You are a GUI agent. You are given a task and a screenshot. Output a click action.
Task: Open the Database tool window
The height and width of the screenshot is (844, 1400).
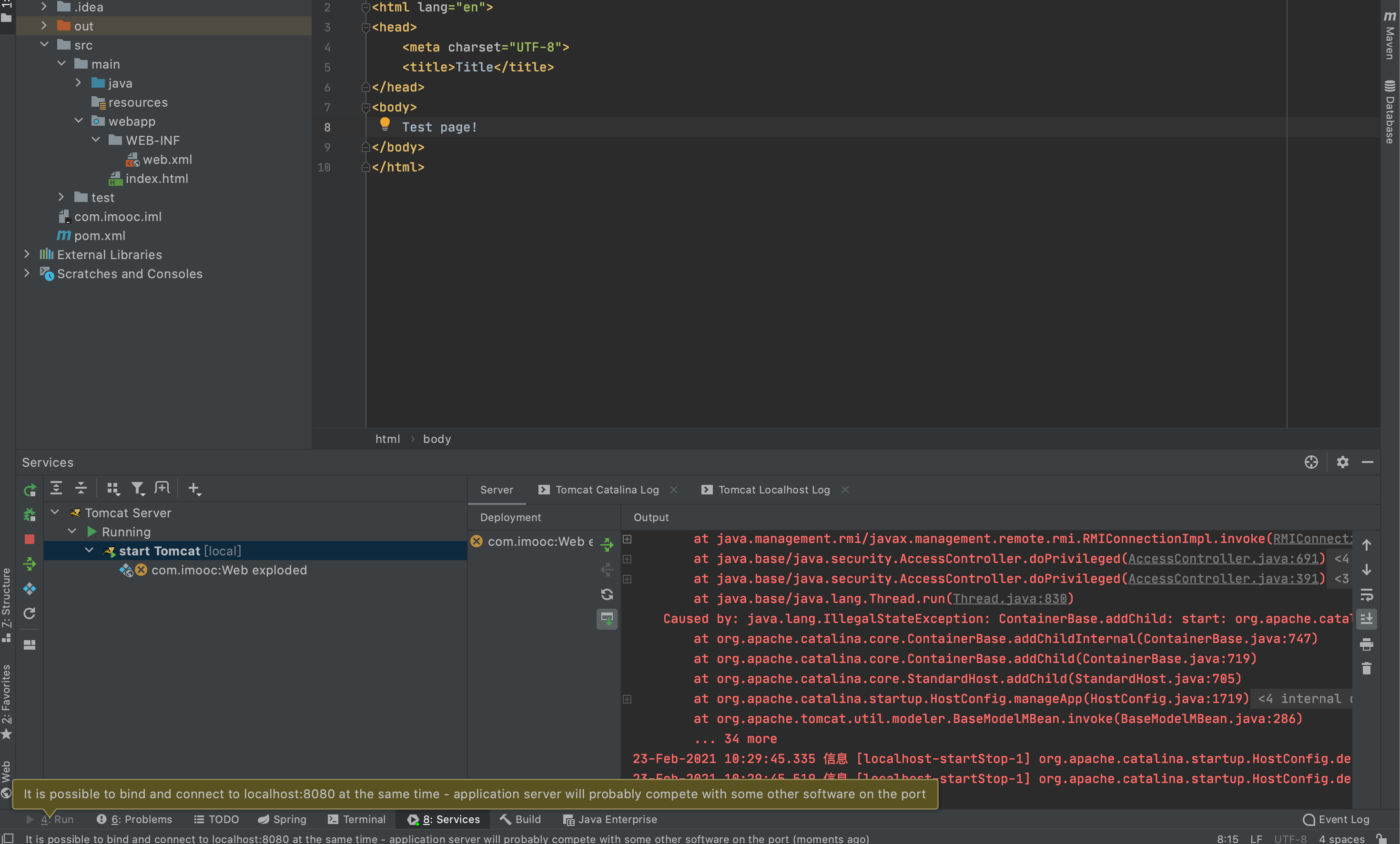[1390, 111]
